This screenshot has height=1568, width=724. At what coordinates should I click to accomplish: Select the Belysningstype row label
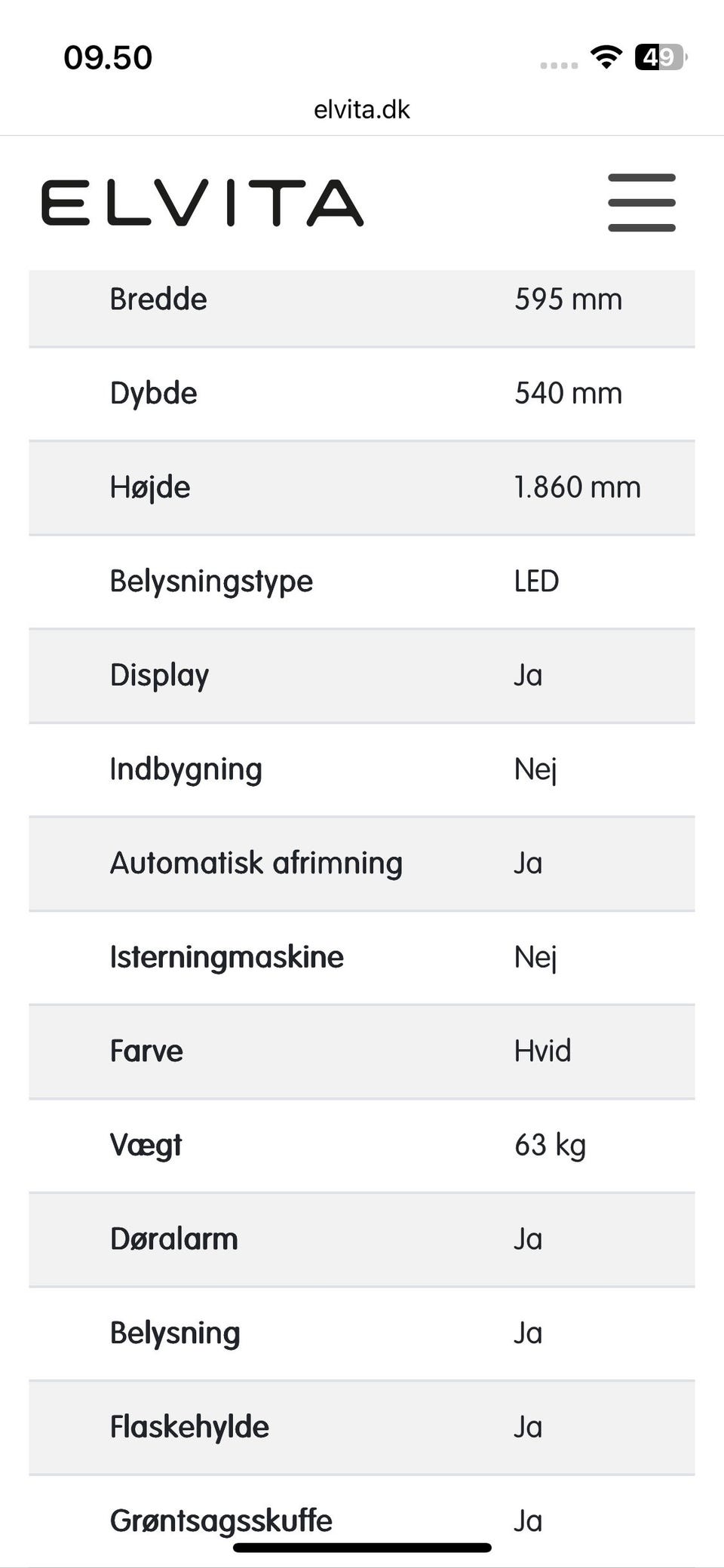[x=211, y=581]
